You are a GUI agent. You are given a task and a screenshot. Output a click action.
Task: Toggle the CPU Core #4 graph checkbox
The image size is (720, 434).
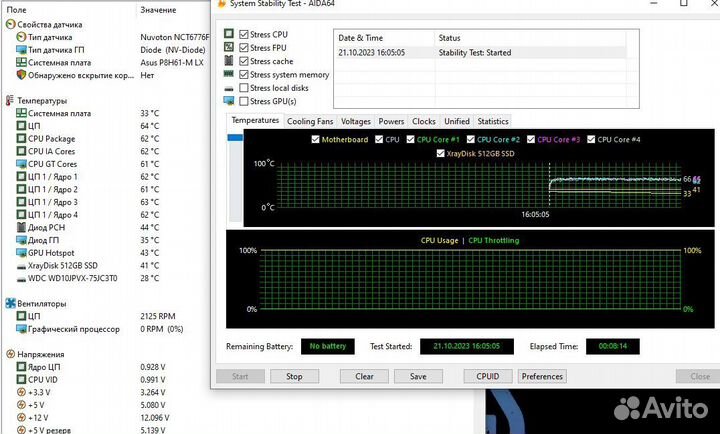[x=591, y=139]
